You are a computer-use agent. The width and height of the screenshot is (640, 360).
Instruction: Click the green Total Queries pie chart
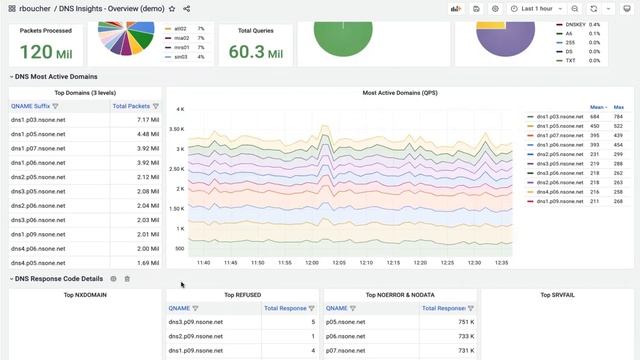pos(343,38)
